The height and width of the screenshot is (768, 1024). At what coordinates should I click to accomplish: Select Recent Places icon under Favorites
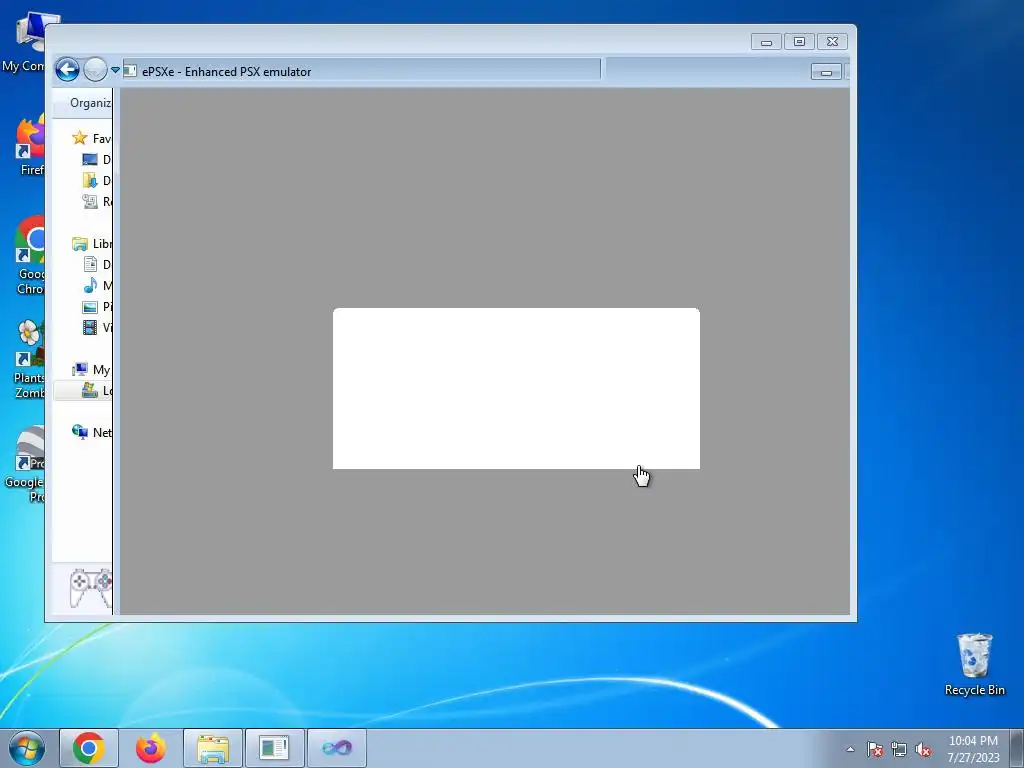pos(90,201)
